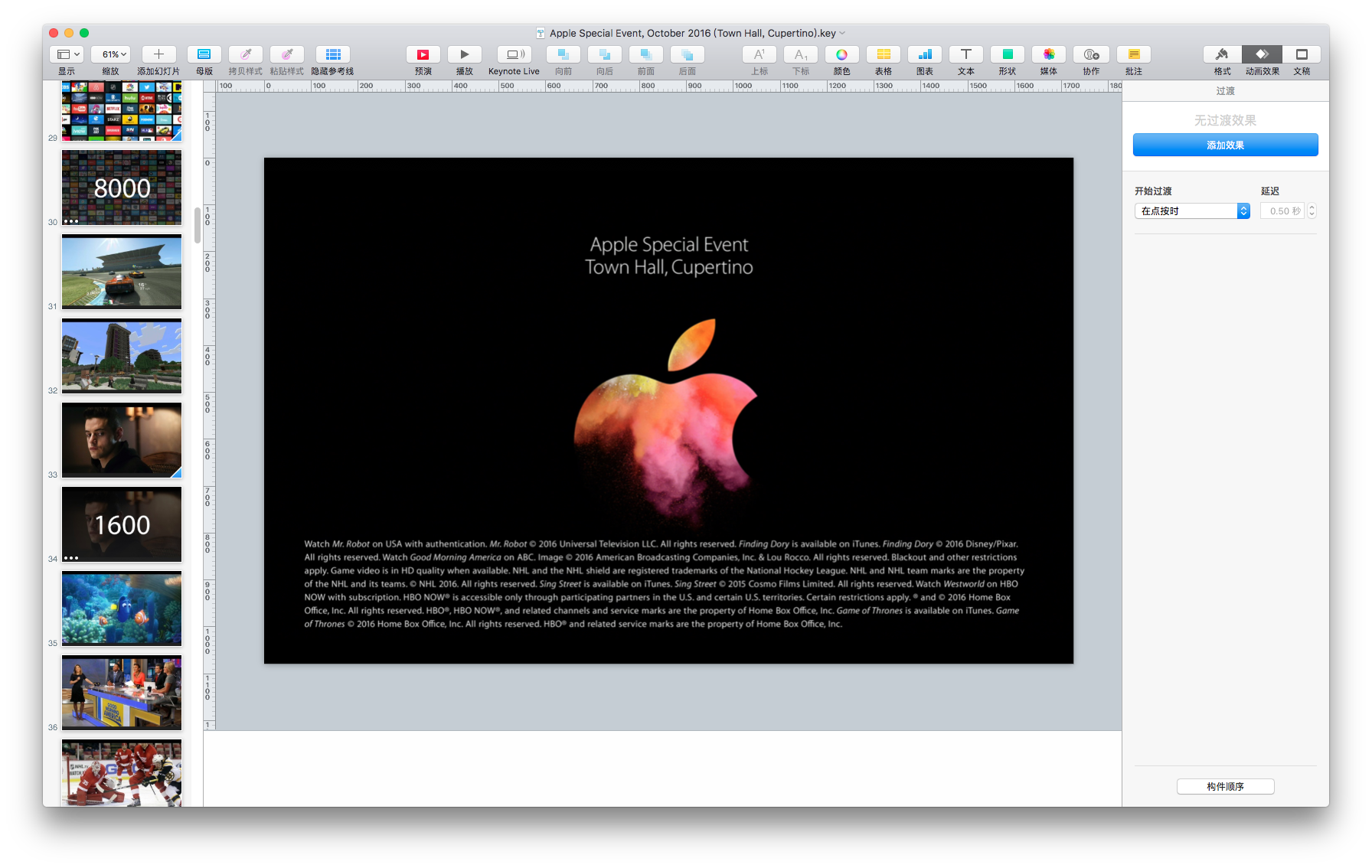Screen dimensions: 1372x868
Task: Open Keynote Live toolbar icon
Action: pos(514,54)
